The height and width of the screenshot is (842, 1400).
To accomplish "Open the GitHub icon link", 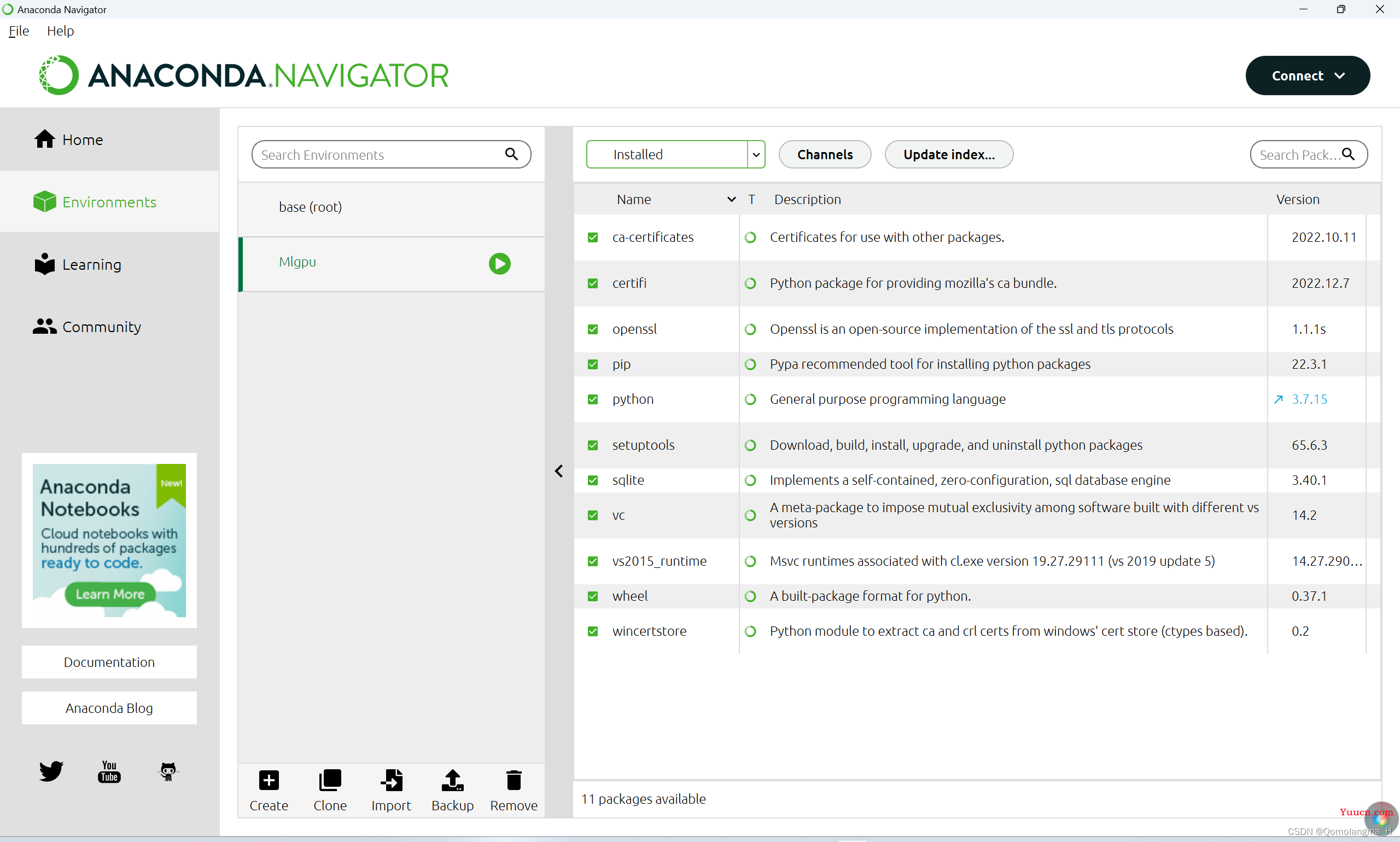I will pos(168,771).
